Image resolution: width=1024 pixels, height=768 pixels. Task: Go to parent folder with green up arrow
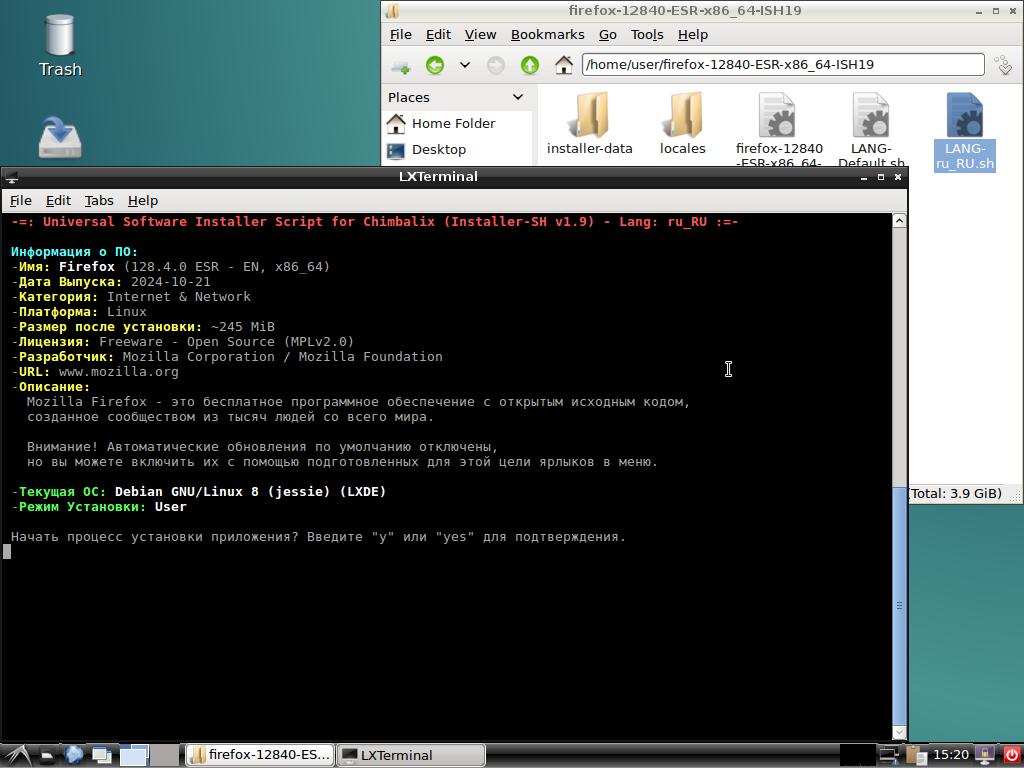[x=530, y=65]
